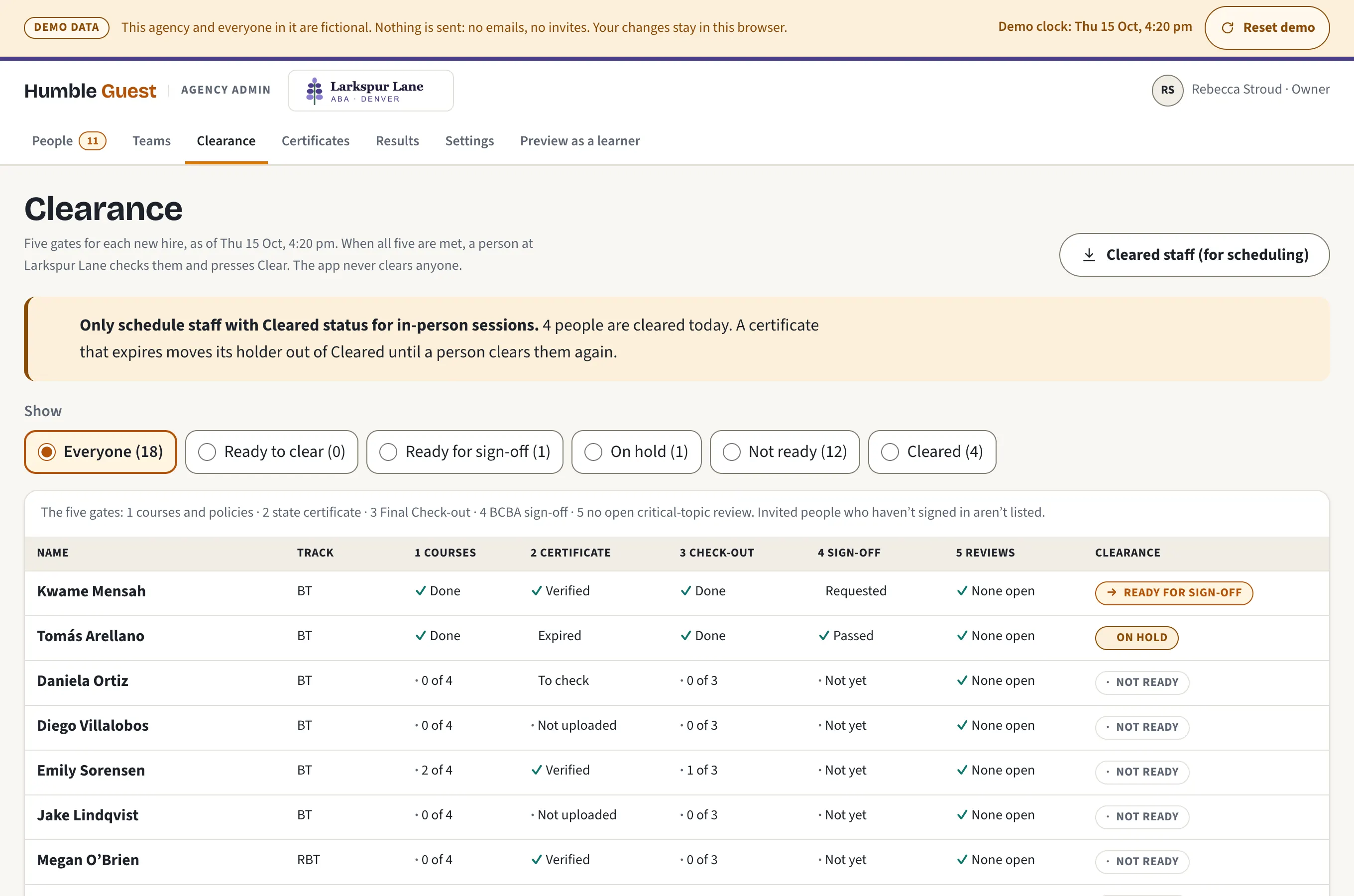Open the Certificates tab
The height and width of the screenshot is (896, 1354).
click(x=316, y=141)
